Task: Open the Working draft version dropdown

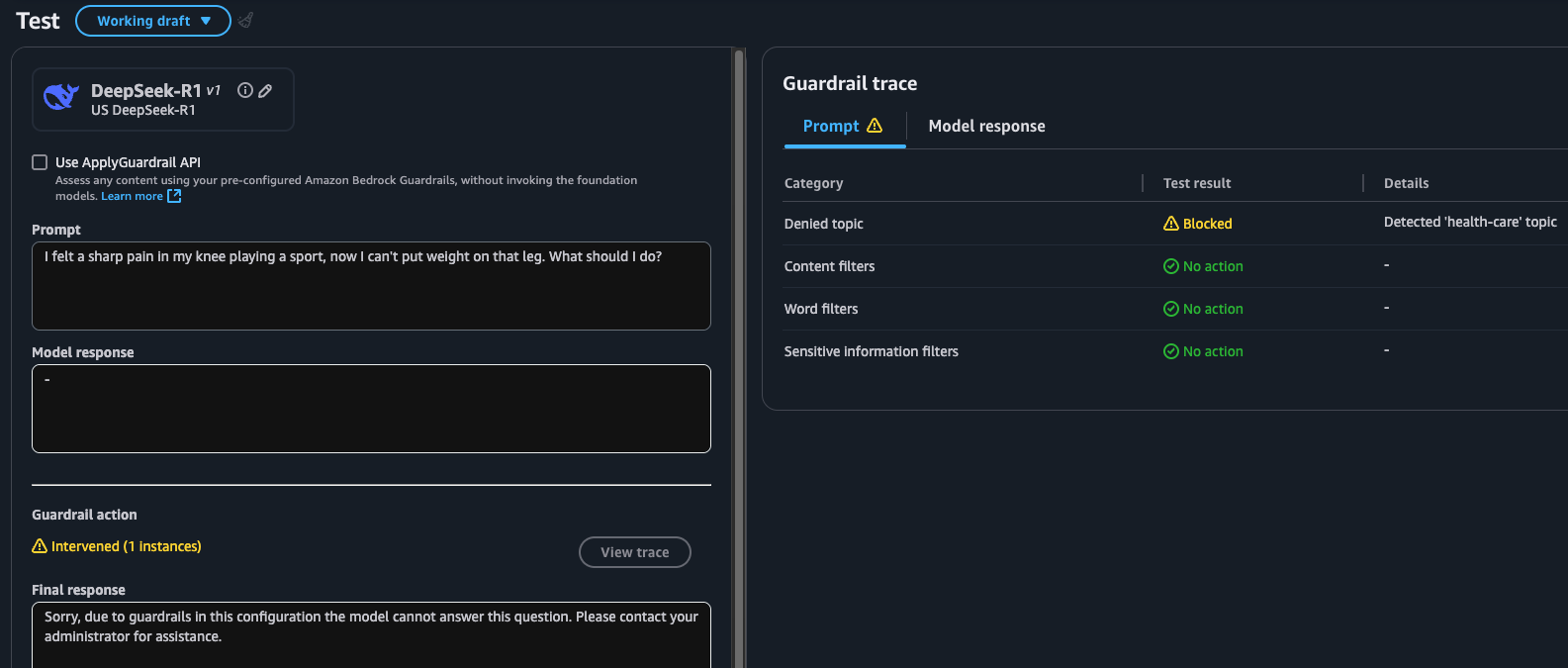Action: pos(153,21)
